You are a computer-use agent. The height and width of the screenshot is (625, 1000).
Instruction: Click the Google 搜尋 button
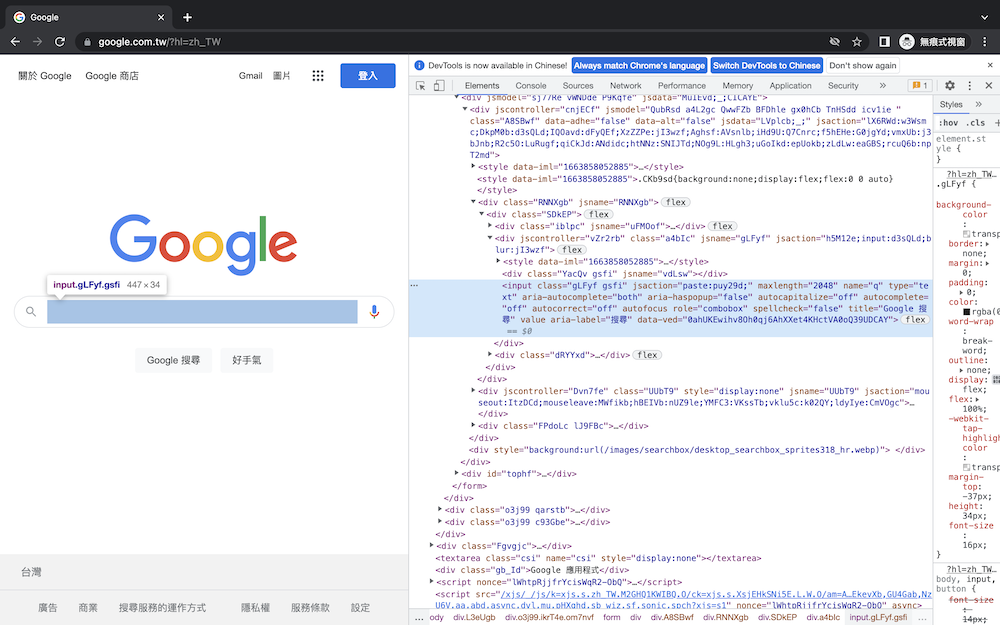point(173,360)
